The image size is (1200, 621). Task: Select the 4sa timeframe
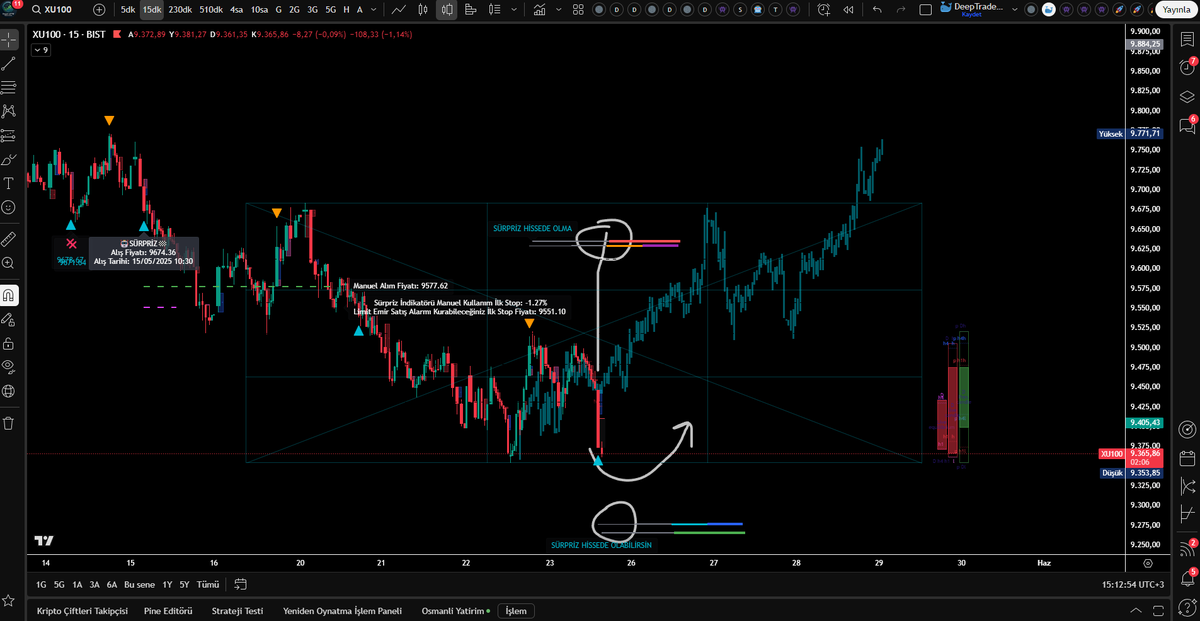click(x=236, y=9)
